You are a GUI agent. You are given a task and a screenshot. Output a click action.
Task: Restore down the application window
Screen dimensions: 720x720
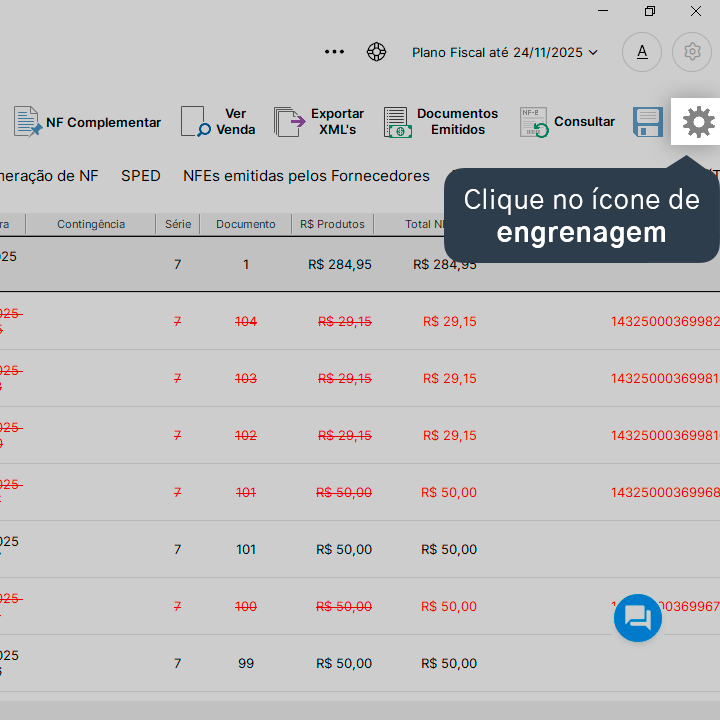click(650, 11)
